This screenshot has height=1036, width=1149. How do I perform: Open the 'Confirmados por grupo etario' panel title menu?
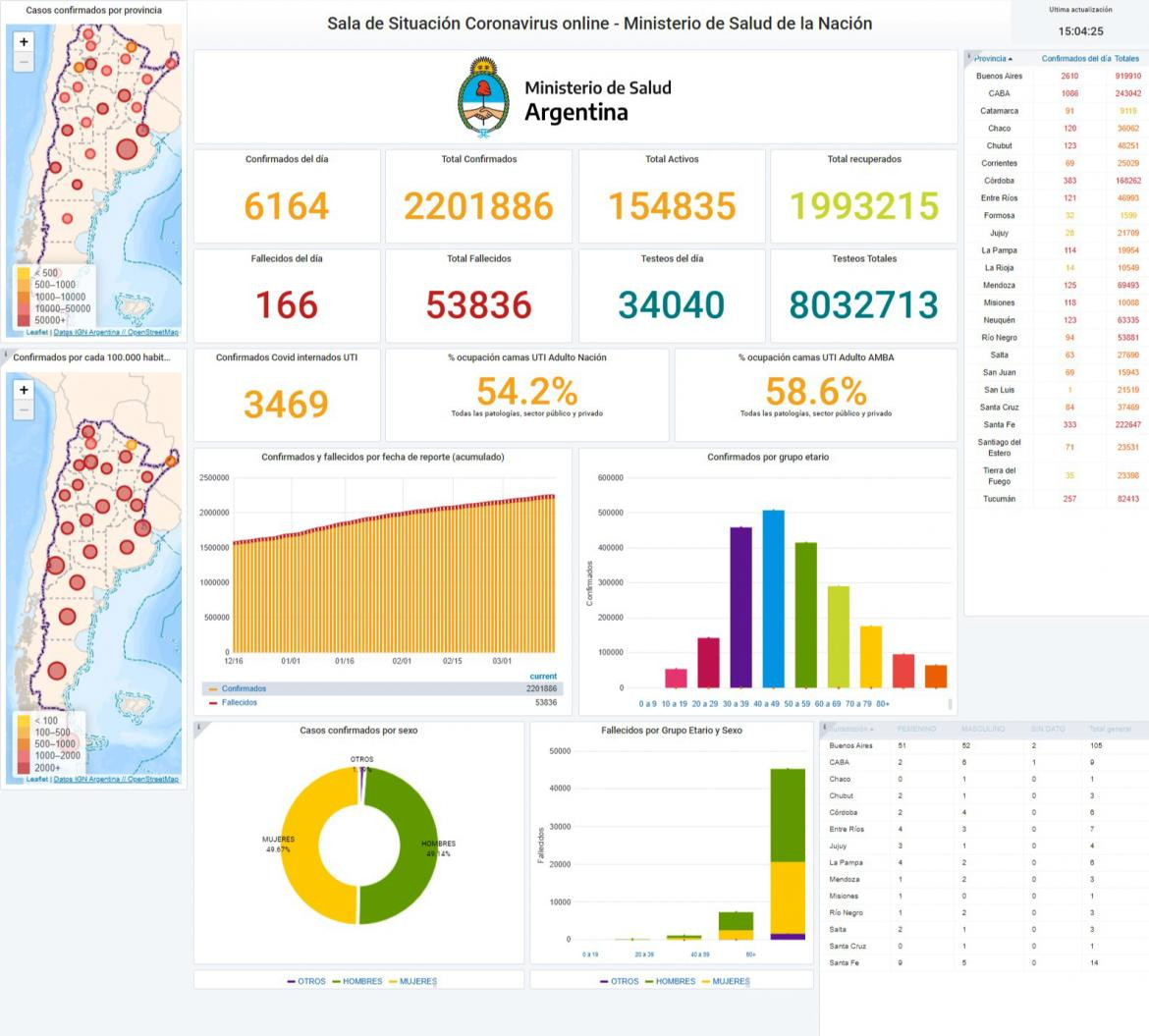coord(768,458)
